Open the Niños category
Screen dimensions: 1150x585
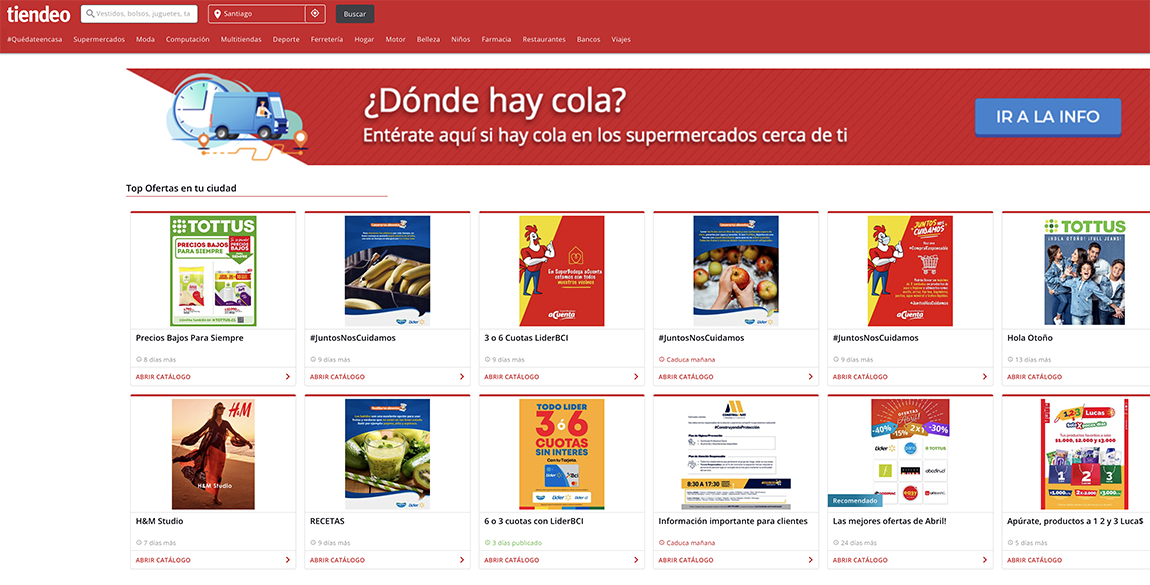(461, 40)
